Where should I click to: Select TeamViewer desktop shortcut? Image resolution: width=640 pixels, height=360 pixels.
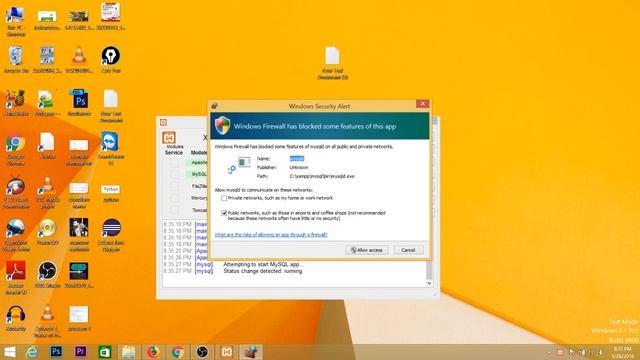coord(111,148)
